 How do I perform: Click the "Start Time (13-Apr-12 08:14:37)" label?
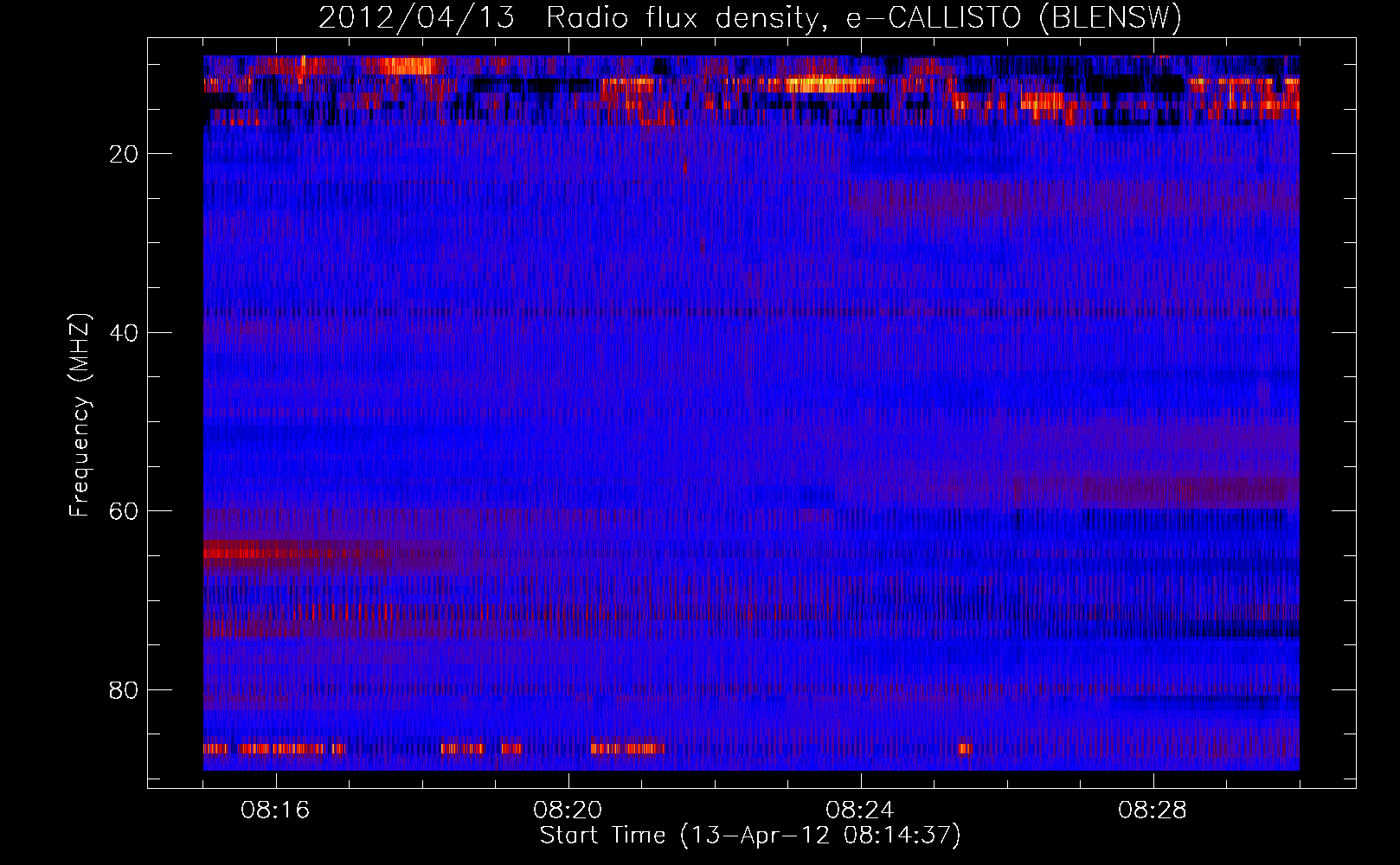750,836
